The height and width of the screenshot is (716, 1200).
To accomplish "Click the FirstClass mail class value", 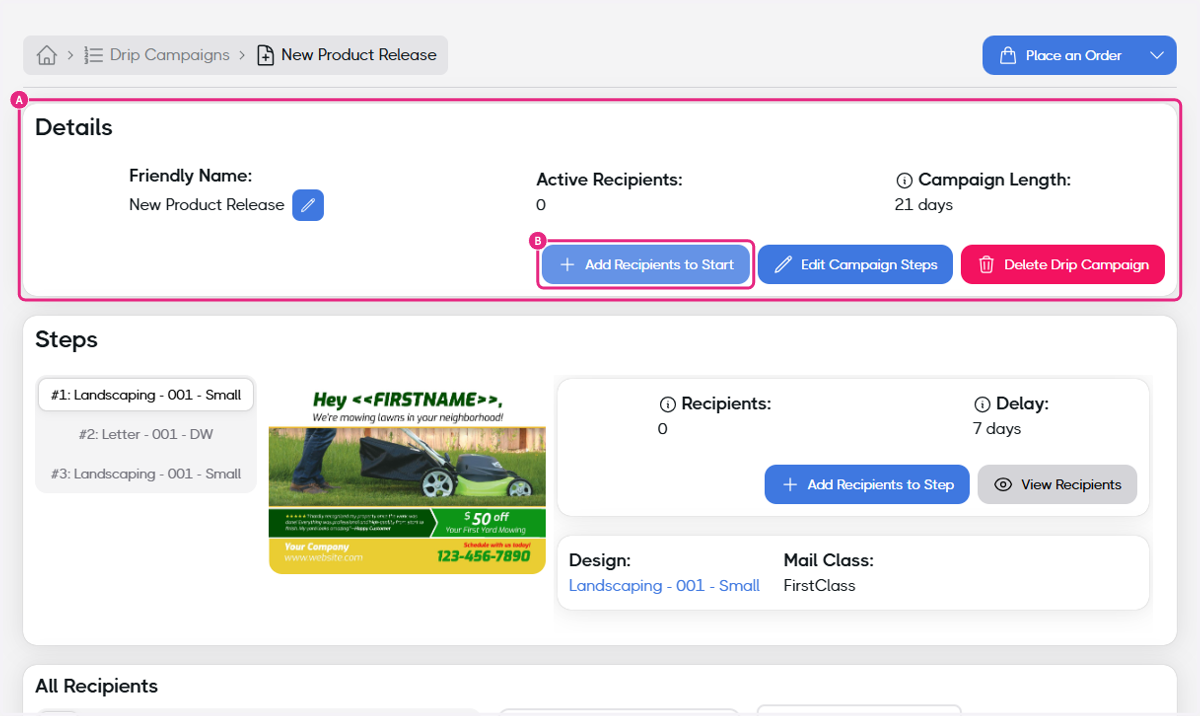I will (819, 586).
